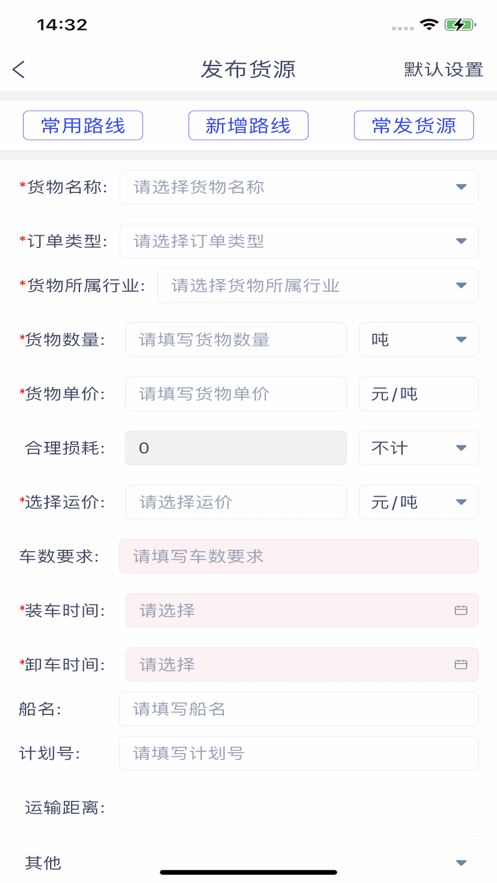
Task: Click the 船名 input field
Action: [299, 708]
